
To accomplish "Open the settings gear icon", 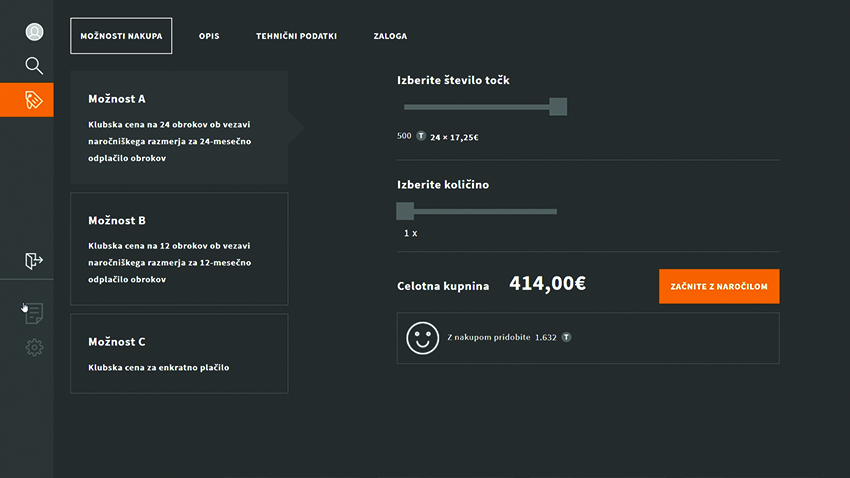I will point(34,347).
